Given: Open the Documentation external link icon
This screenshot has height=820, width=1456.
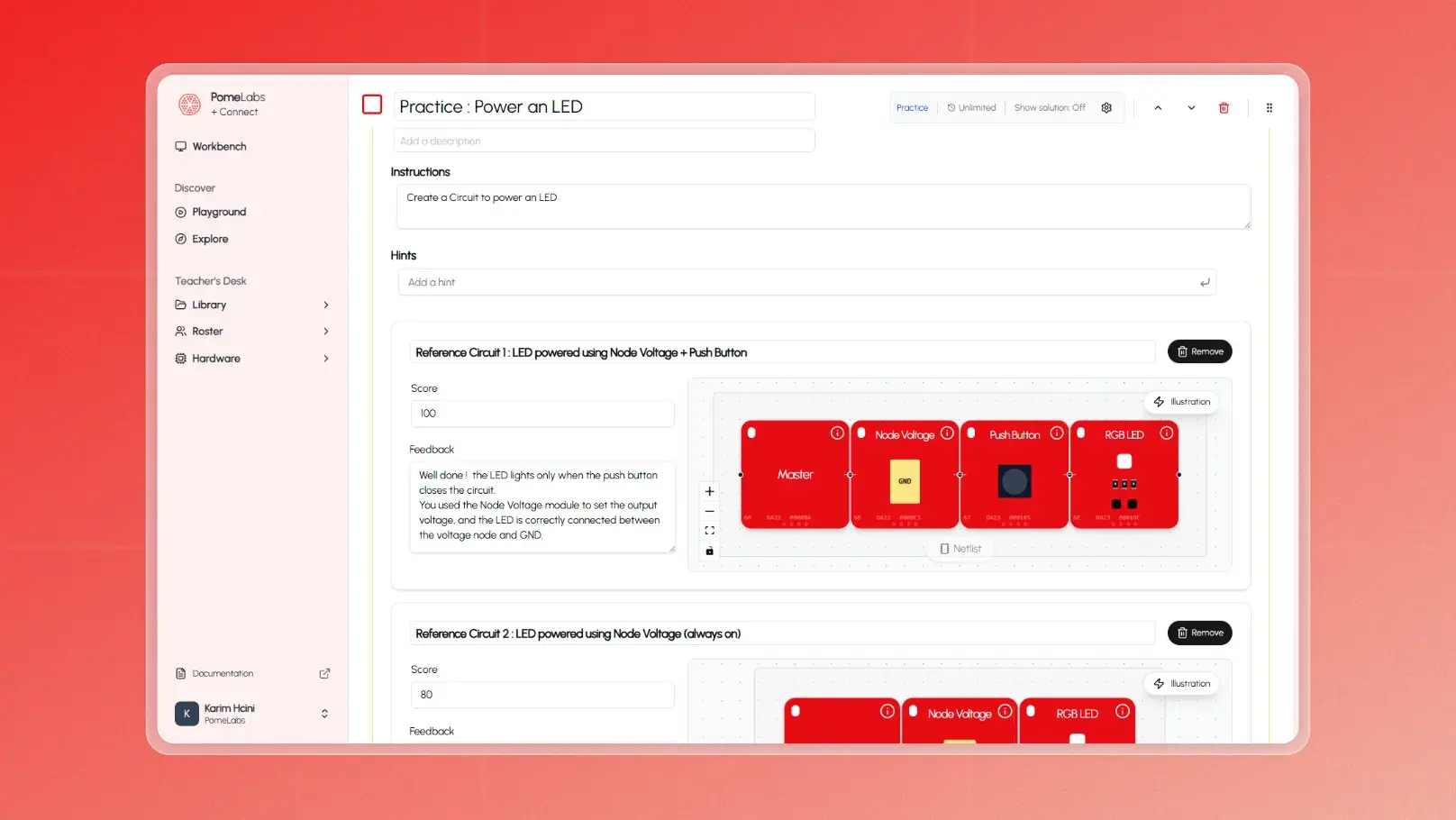Looking at the screenshot, I should tap(324, 674).
